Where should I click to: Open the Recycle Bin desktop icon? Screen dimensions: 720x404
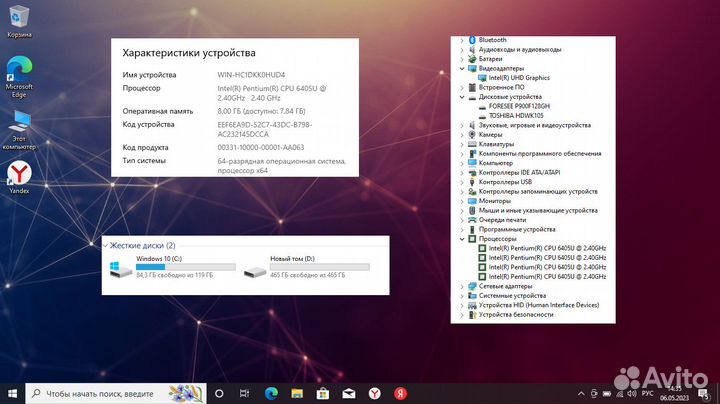pyautogui.click(x=19, y=21)
